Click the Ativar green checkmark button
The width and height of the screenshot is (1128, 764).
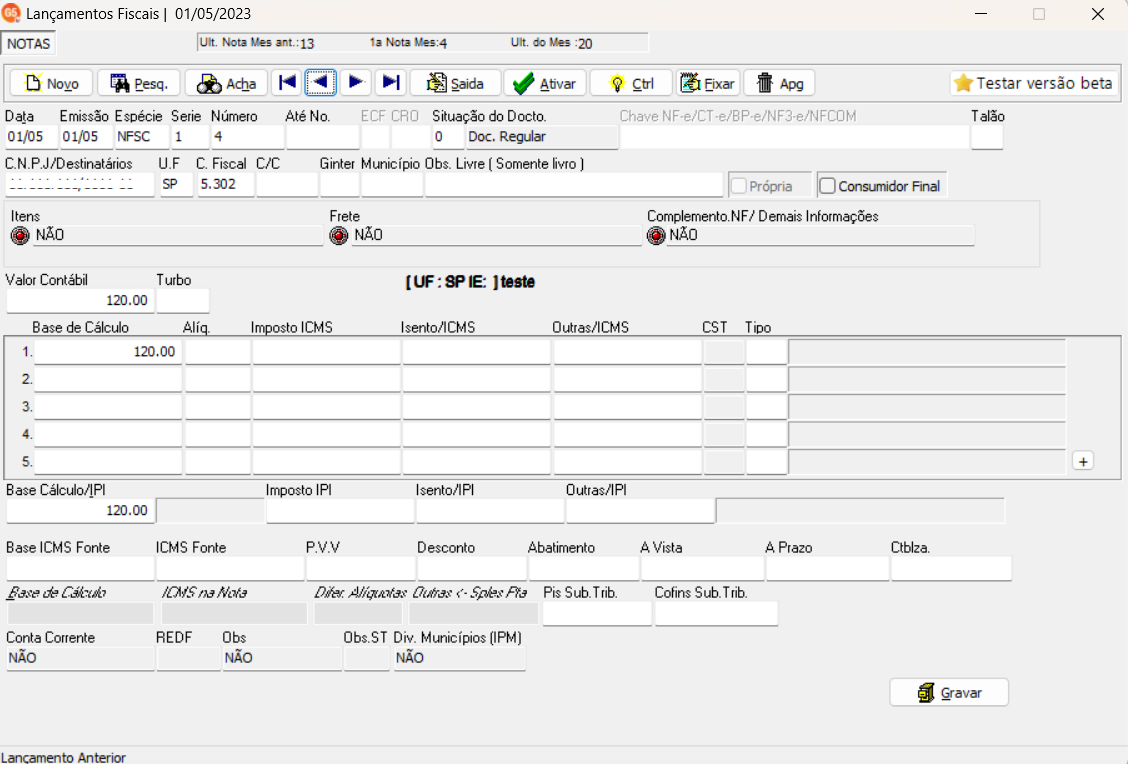pyautogui.click(x=545, y=83)
